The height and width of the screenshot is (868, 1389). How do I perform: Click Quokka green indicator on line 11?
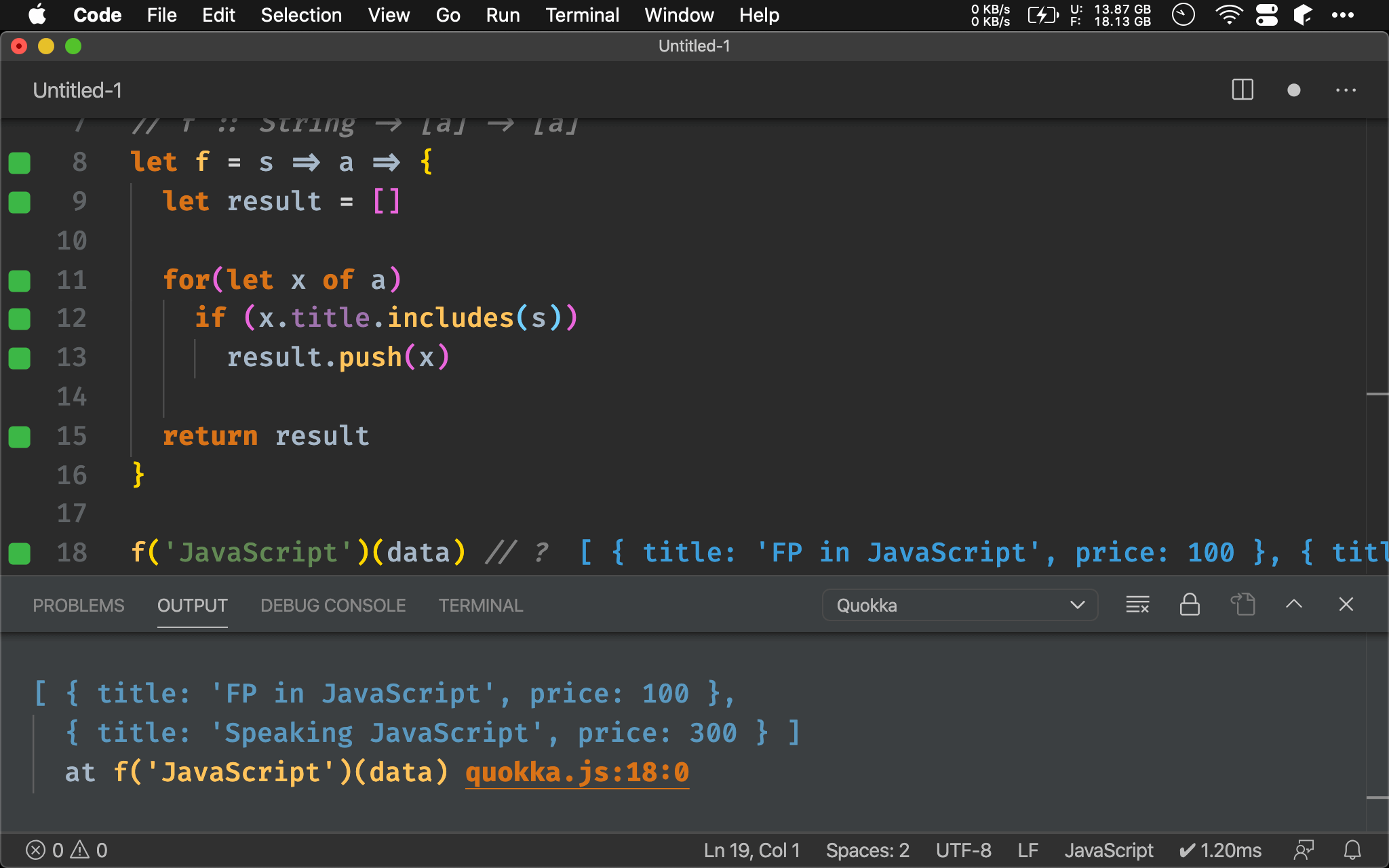[20, 281]
